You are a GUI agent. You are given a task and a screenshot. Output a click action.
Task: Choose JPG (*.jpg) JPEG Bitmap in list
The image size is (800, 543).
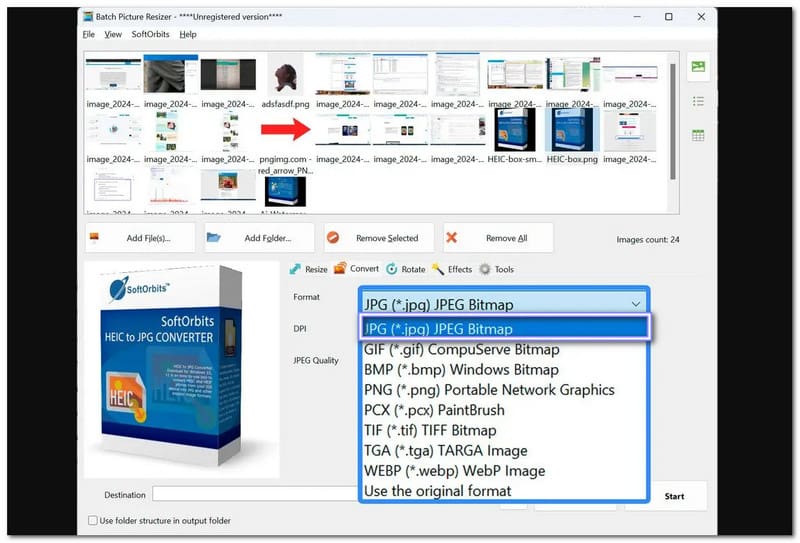pyautogui.click(x=504, y=328)
